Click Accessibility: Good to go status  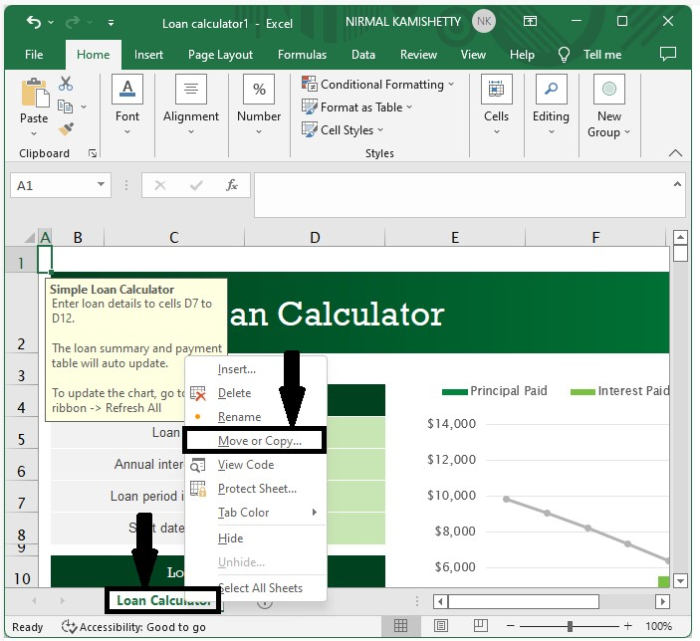point(134,627)
